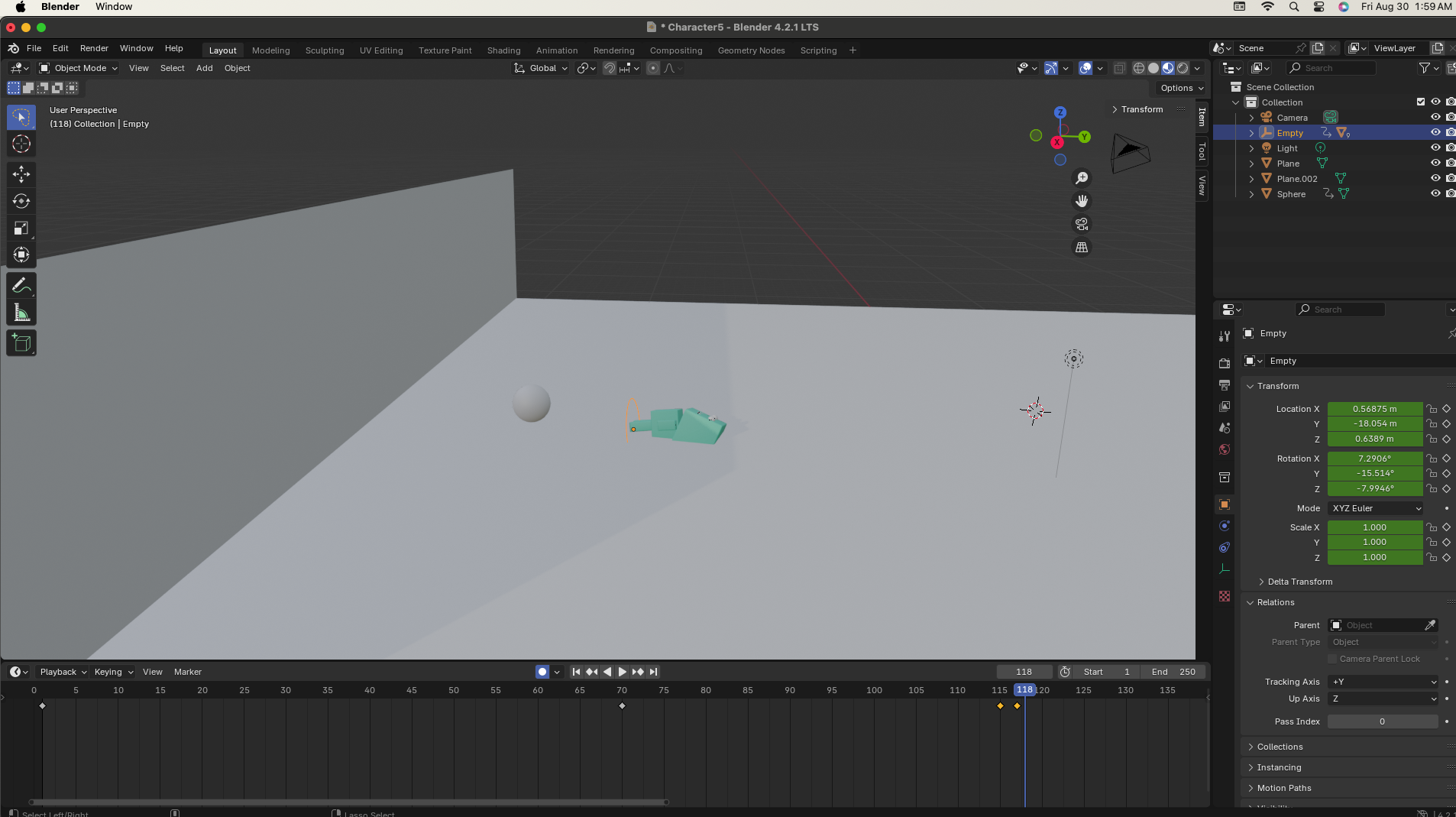Open Global transform orientation dropdown
The width and height of the screenshot is (1456, 817).
click(x=541, y=68)
